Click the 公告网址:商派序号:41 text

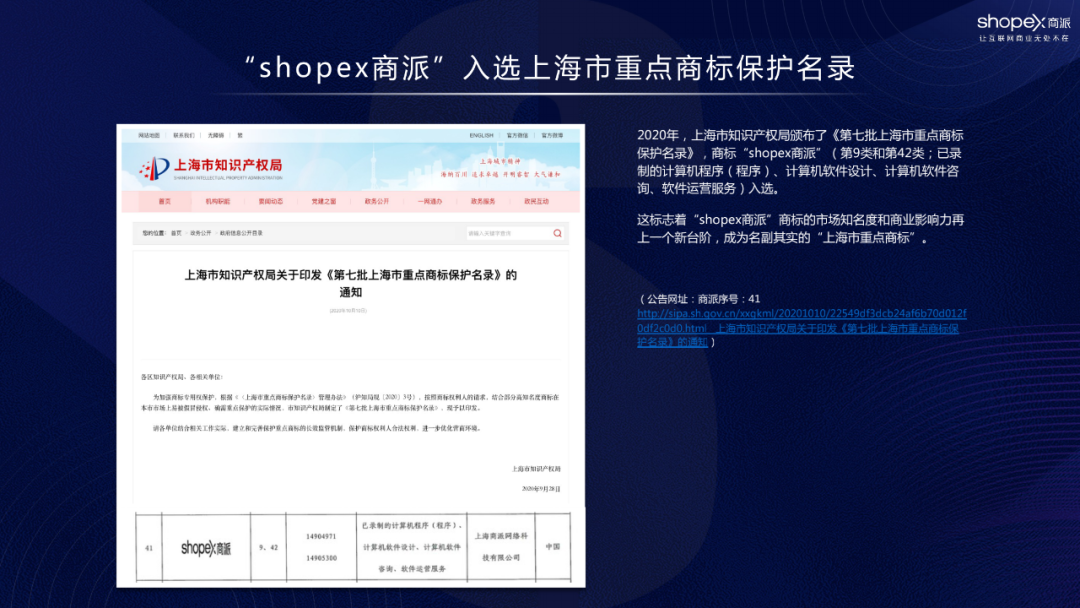(700, 299)
